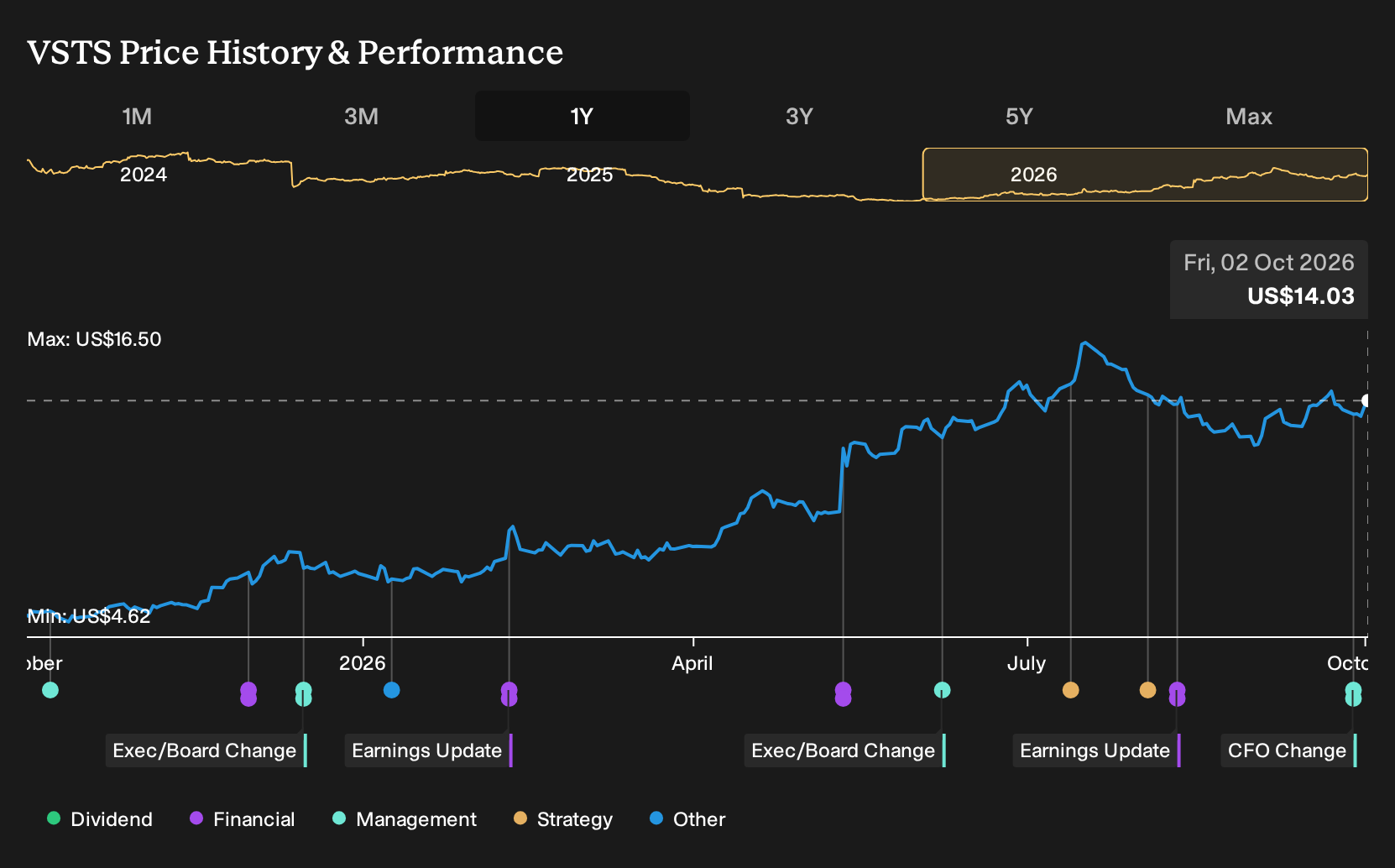Click purple Financial marker in February
Image resolution: width=1395 pixels, height=868 pixels.
pyautogui.click(x=509, y=694)
